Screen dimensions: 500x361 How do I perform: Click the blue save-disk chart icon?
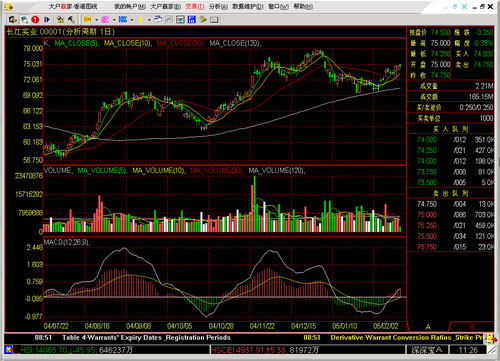coord(192,20)
